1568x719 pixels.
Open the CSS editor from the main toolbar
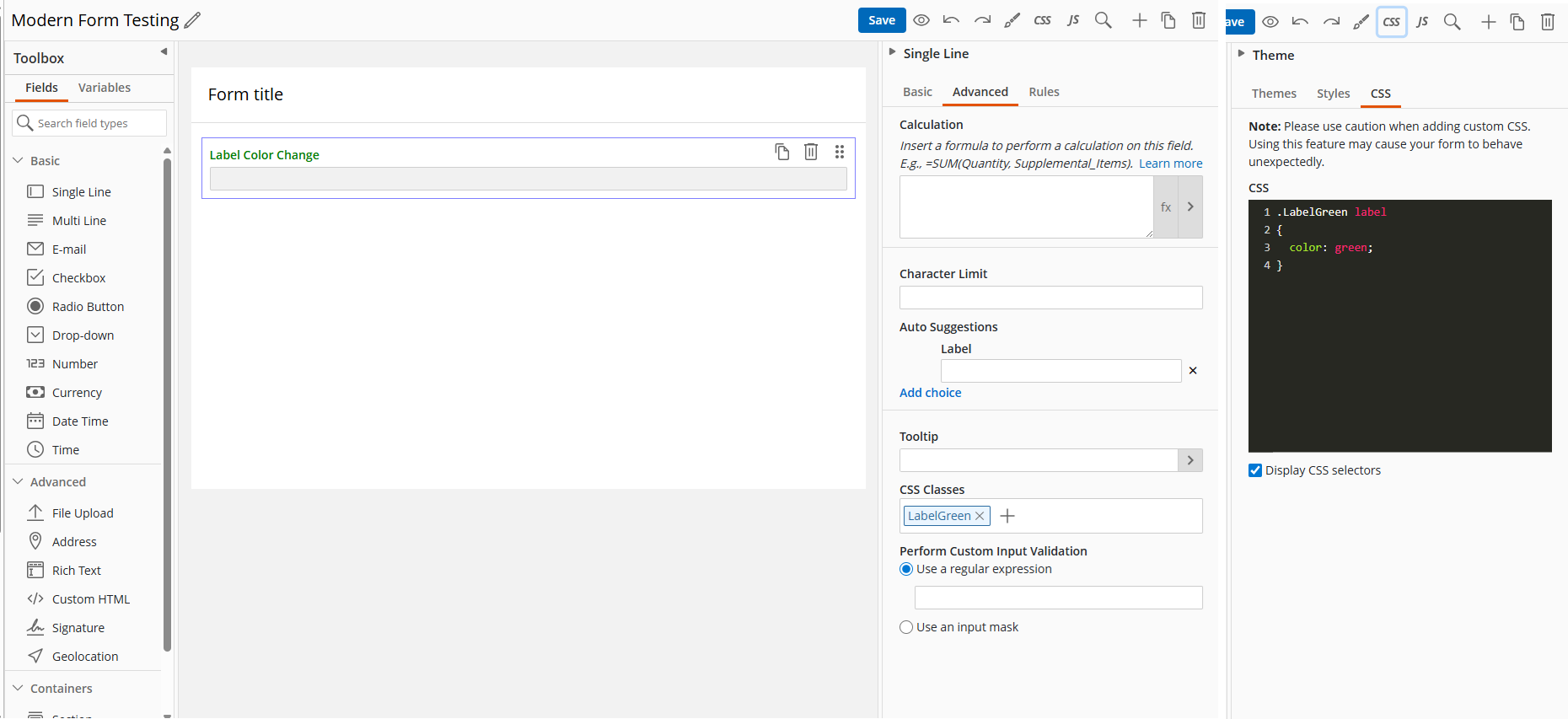[x=1043, y=20]
